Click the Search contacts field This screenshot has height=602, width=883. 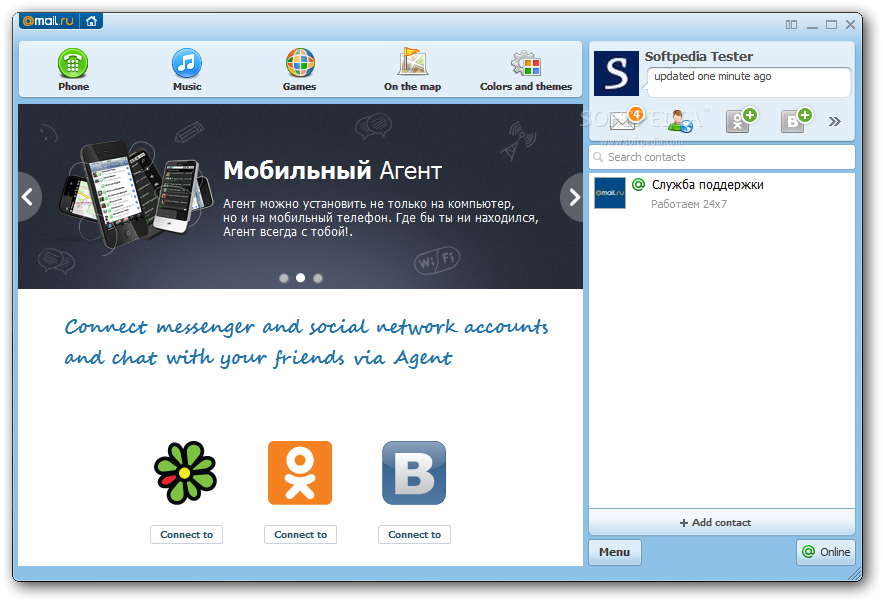tap(721, 157)
